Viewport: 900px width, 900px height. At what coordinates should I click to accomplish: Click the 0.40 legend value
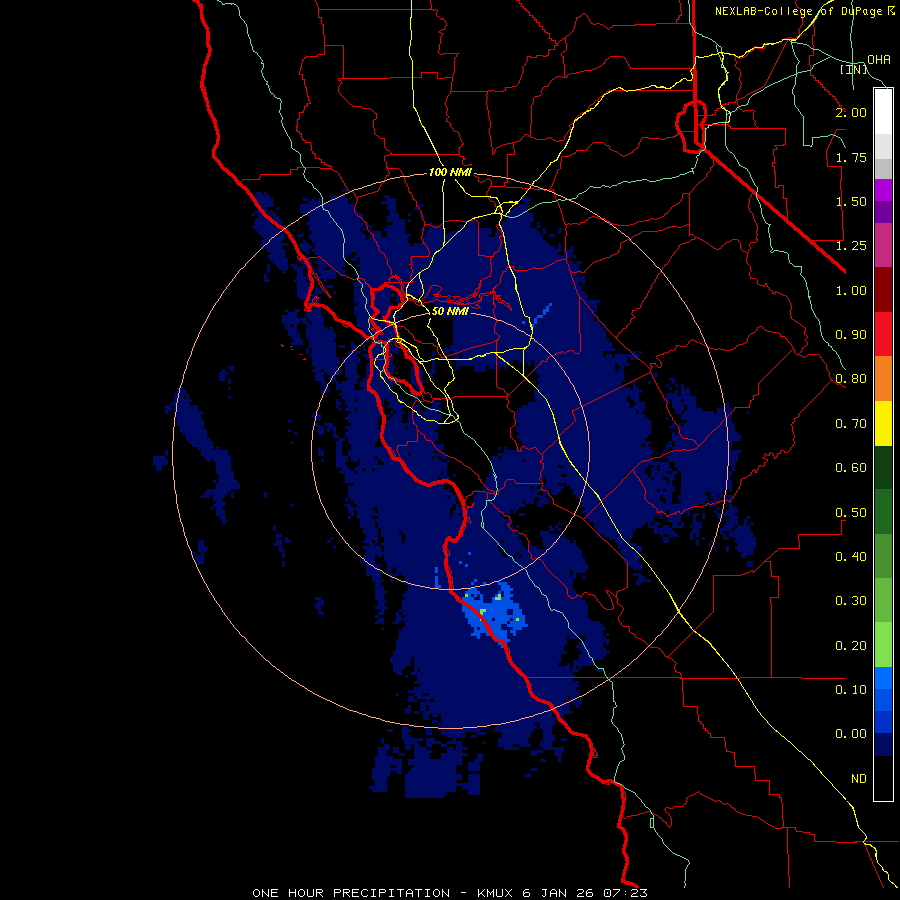click(x=851, y=557)
